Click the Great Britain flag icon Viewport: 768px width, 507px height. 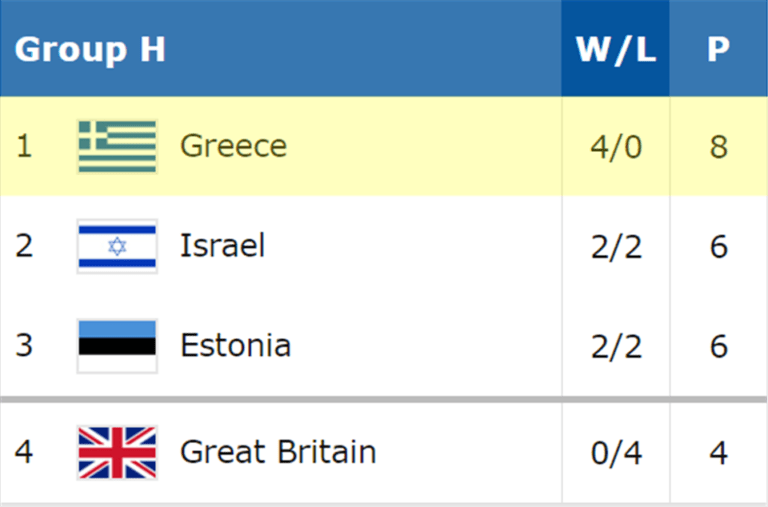tap(117, 452)
